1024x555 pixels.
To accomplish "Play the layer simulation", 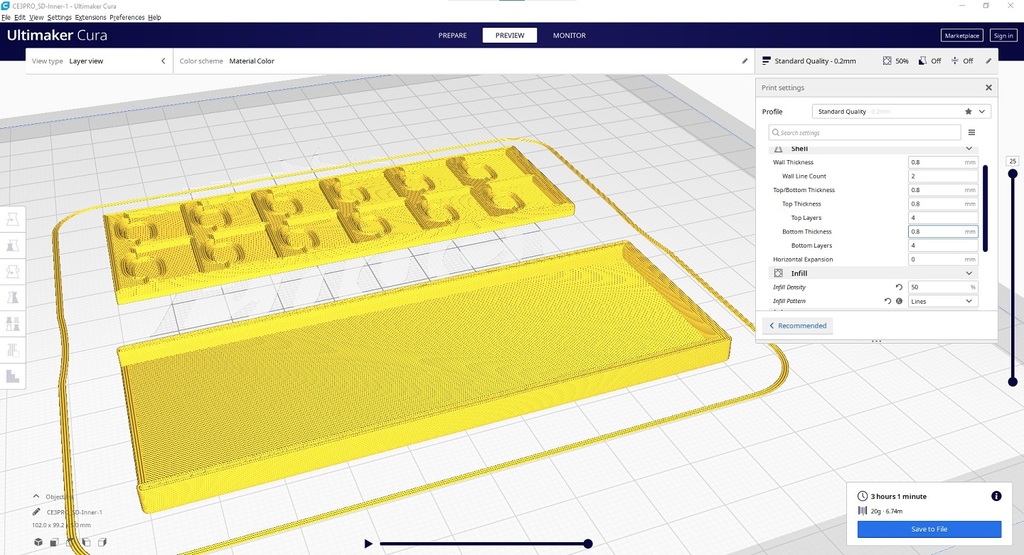I will pyautogui.click(x=368, y=544).
